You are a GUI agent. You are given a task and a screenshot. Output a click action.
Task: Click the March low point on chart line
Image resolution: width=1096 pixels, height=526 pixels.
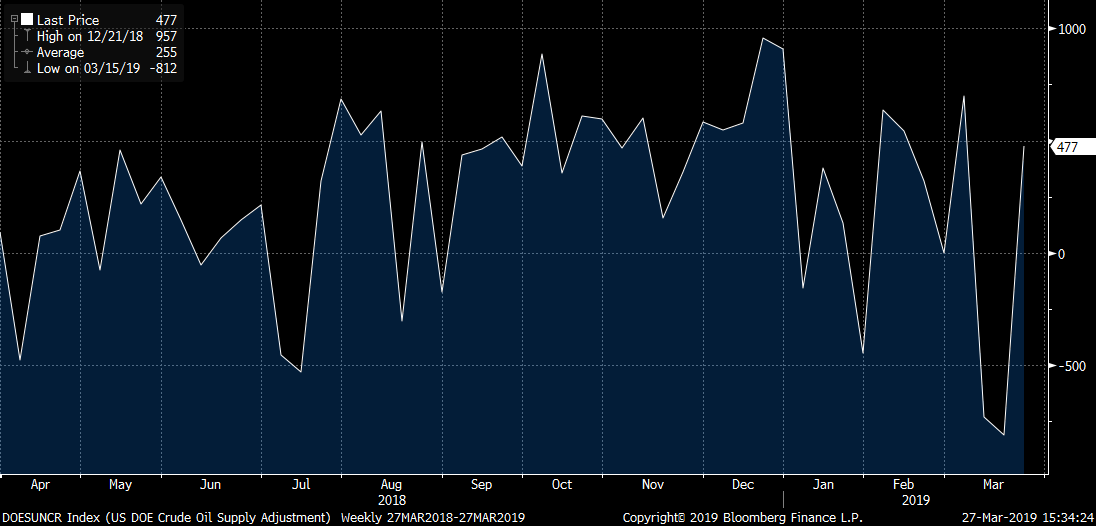tap(1004, 435)
